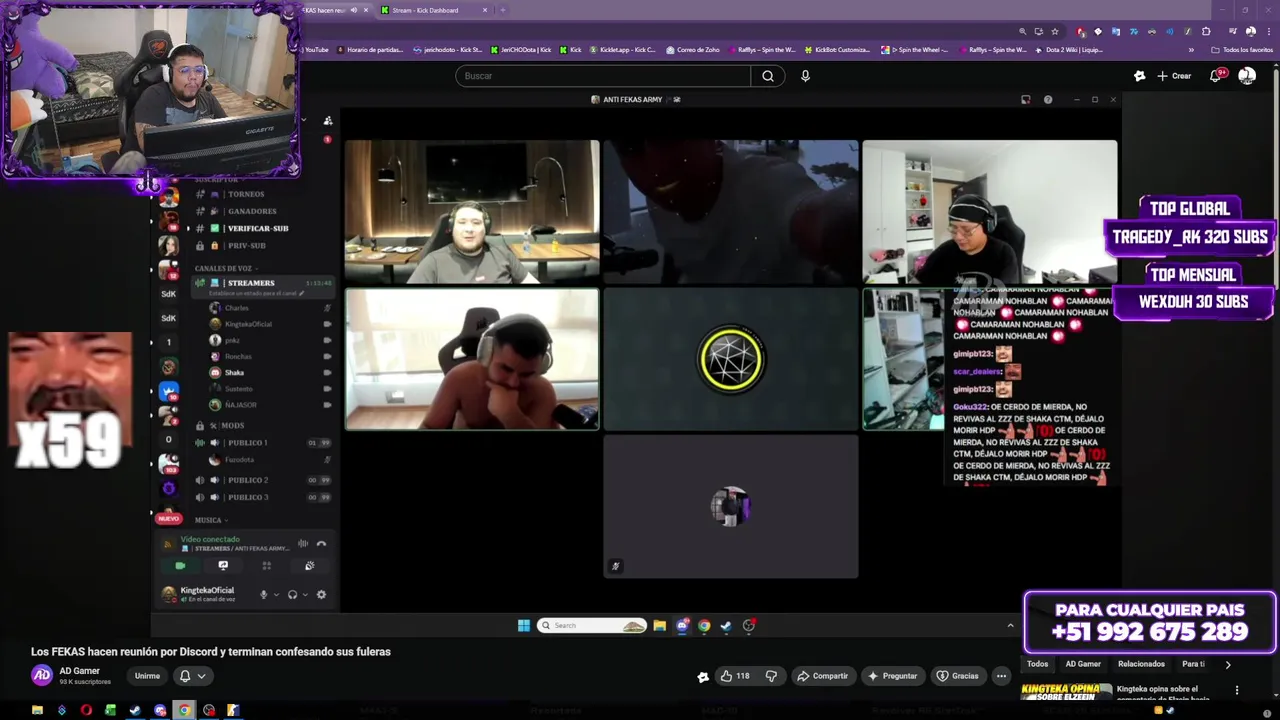Screen dimensions: 1280x720
Task: Select the Relacionados filter chip
Action: click(x=1141, y=664)
